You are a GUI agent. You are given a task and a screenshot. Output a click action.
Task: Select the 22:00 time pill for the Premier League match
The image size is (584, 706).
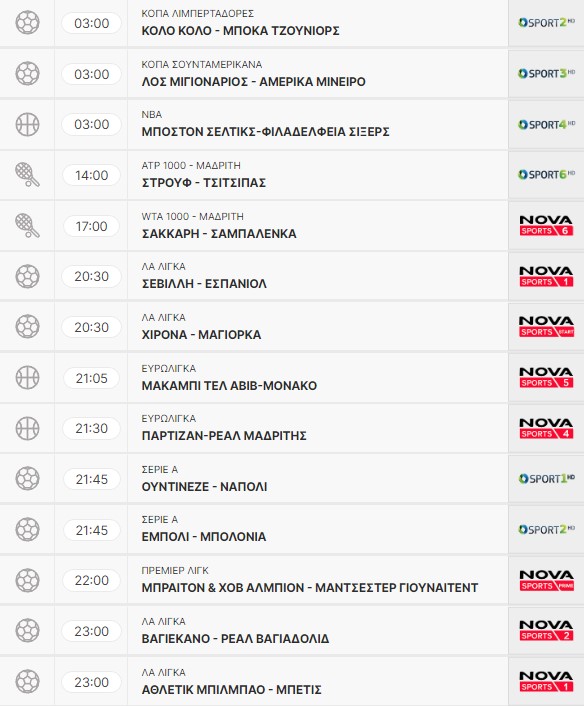(x=91, y=580)
